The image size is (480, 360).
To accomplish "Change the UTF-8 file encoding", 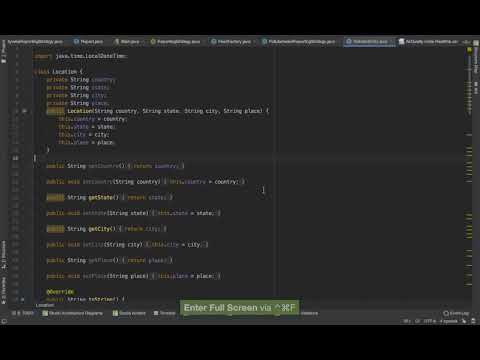I will click(x=429, y=321).
